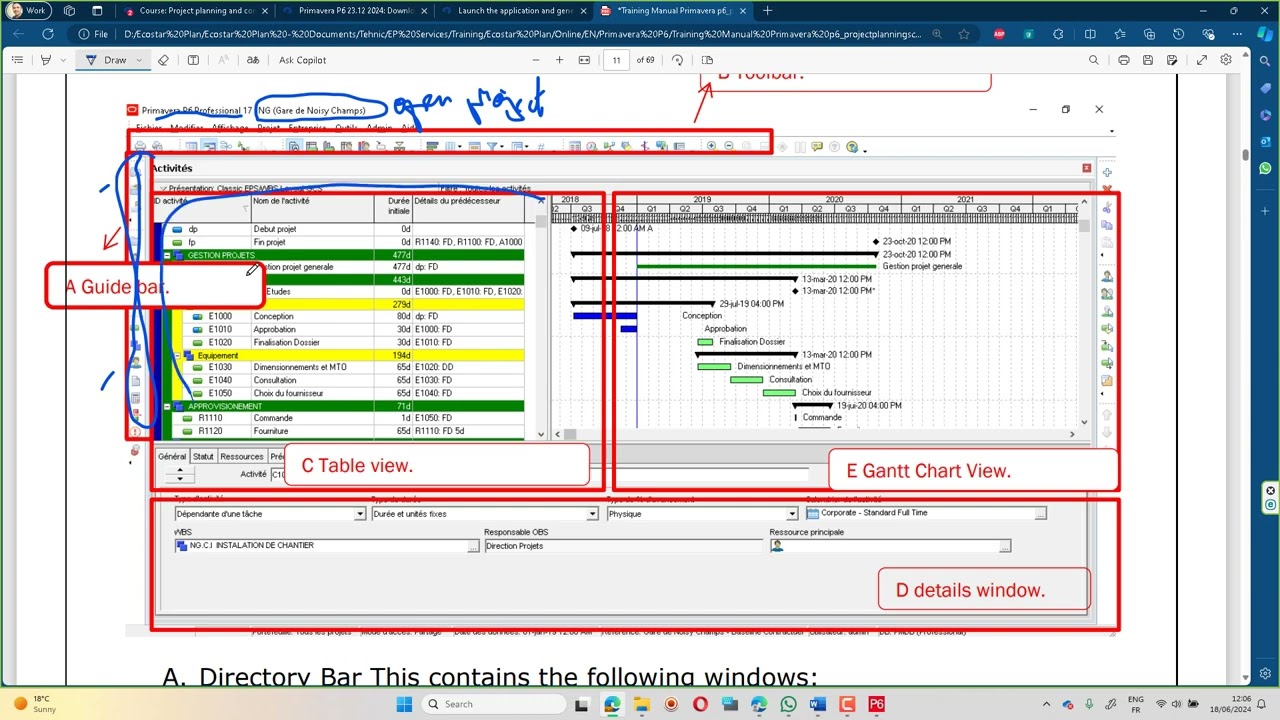Click the Ask Copilot button

[x=302, y=60]
